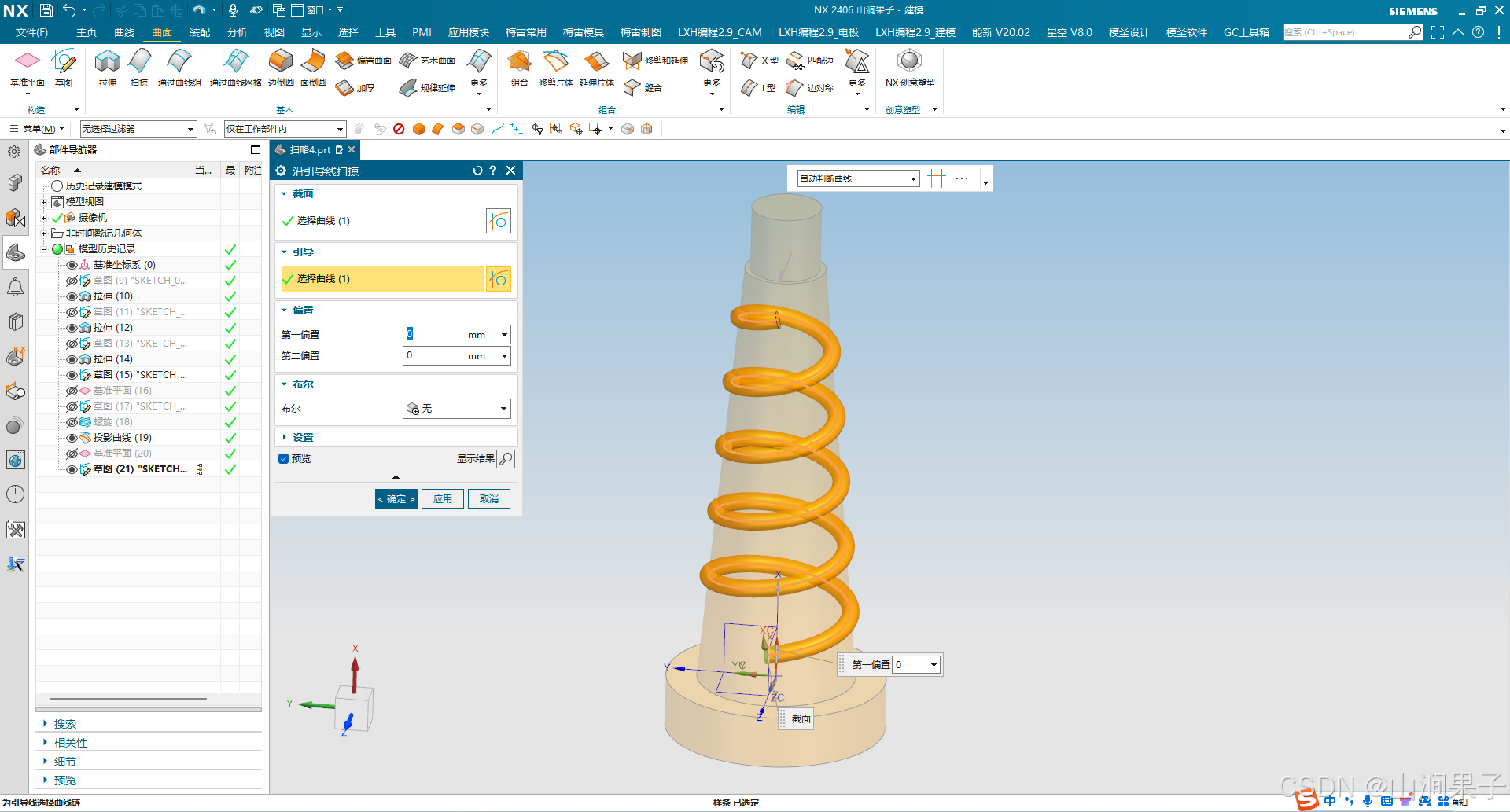Select the 面倒圆 face blend tool
Viewport: 1510px width, 812px height.
click(x=313, y=68)
